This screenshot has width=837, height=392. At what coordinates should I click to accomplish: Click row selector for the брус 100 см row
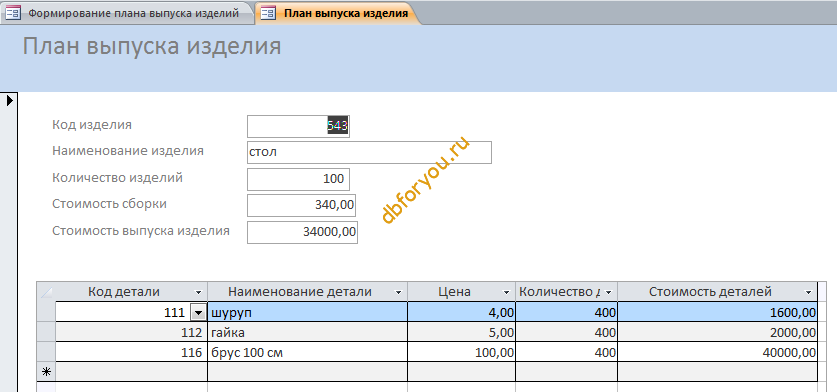pos(46,352)
